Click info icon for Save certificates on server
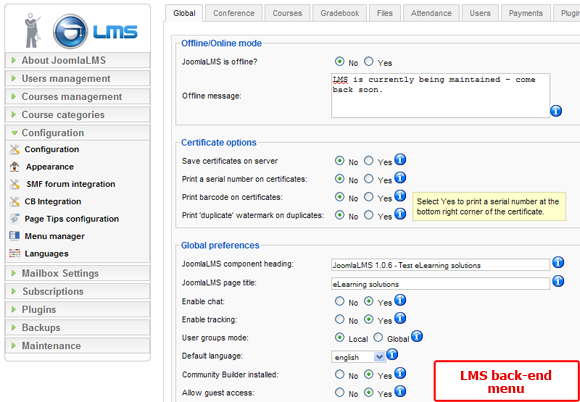Image resolution: width=580 pixels, height=402 pixels. (x=400, y=160)
